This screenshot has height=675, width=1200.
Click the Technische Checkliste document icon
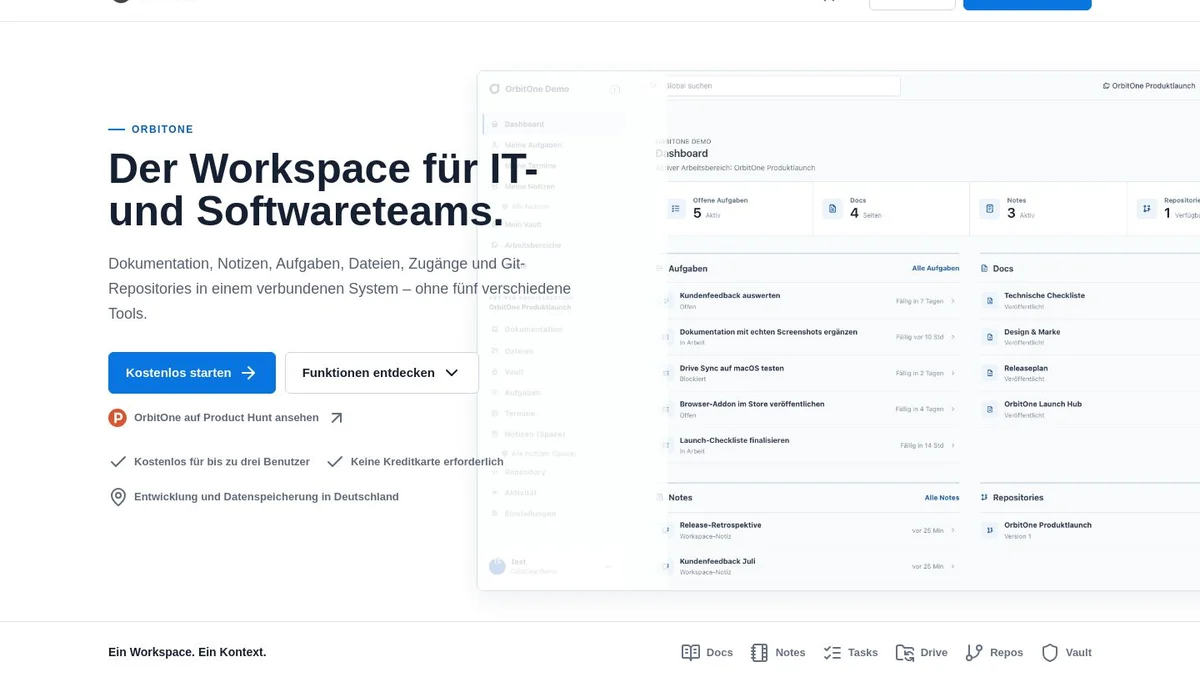[x=990, y=300]
